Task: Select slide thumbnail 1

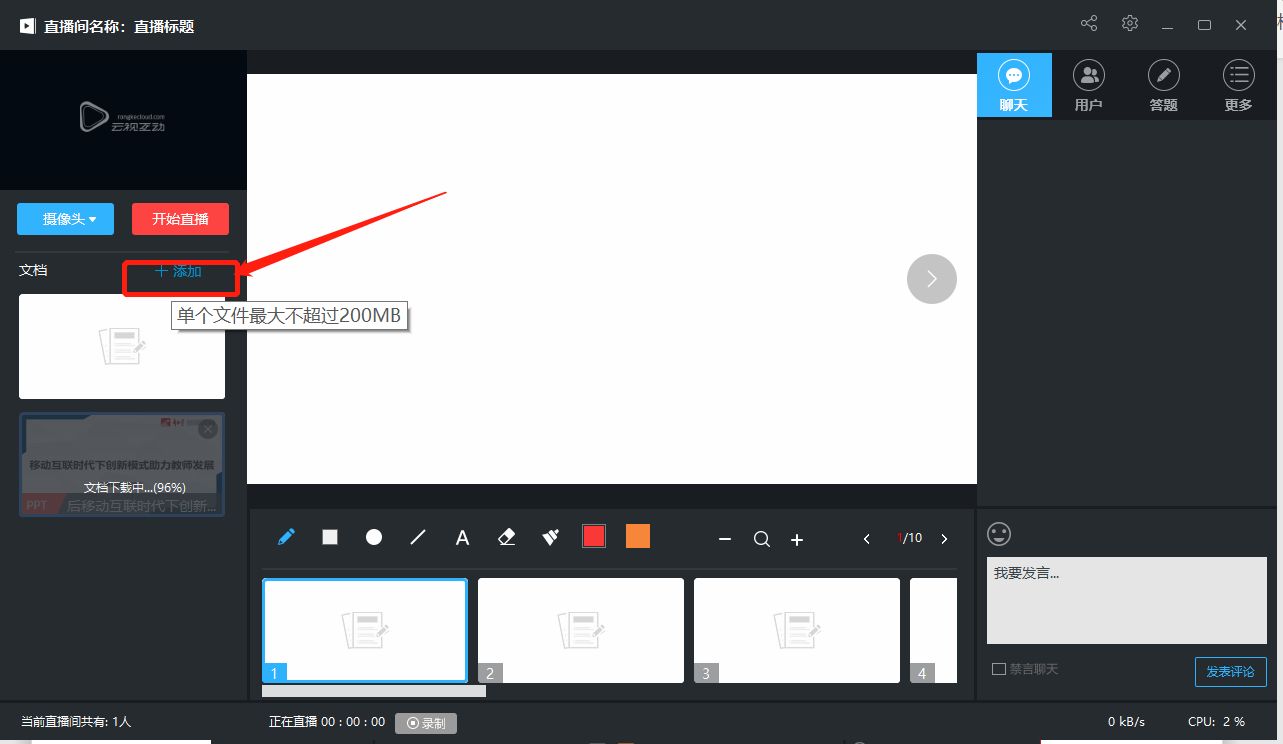Action: pos(365,631)
